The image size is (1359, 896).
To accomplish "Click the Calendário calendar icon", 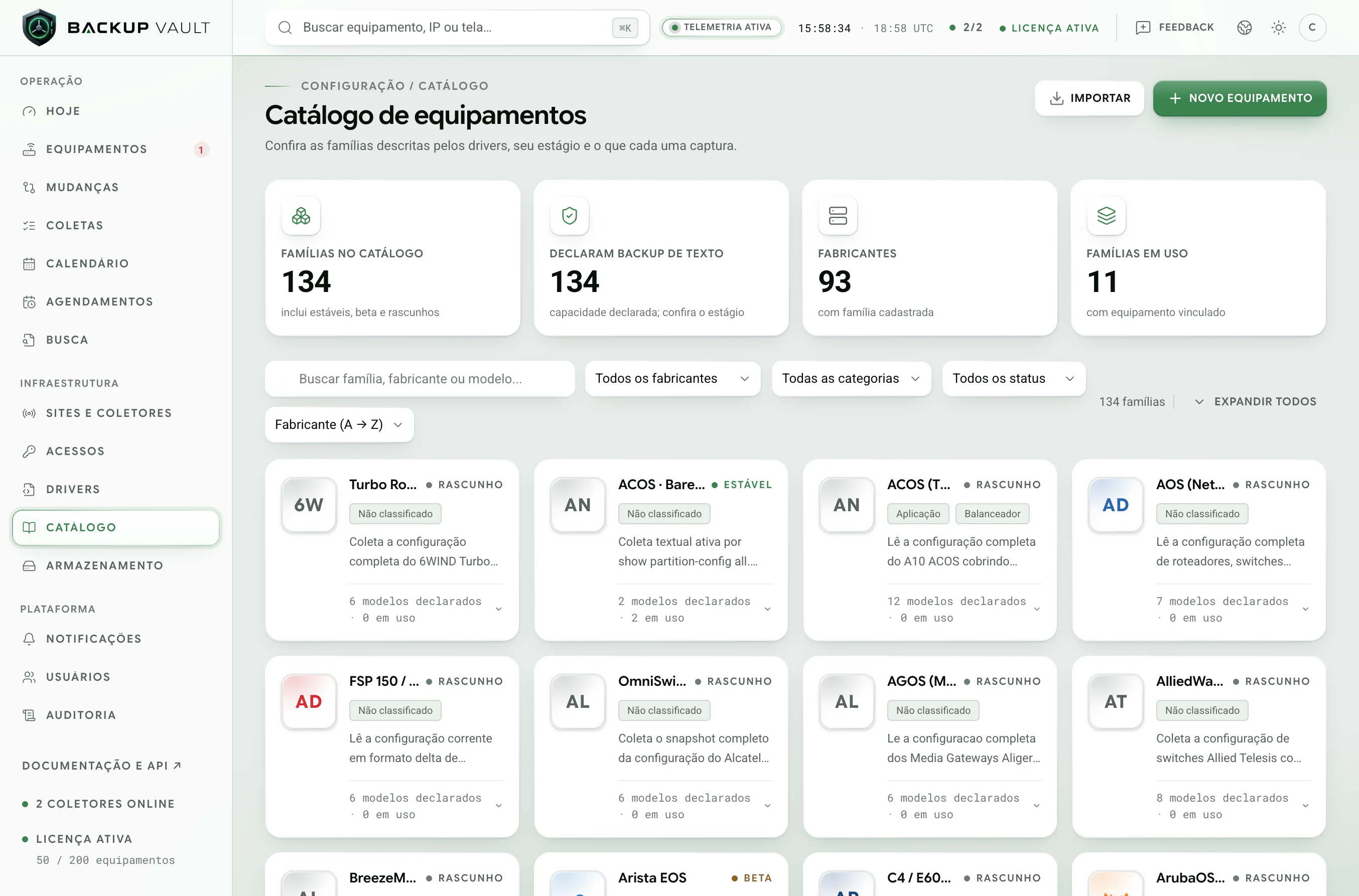I will pos(29,263).
